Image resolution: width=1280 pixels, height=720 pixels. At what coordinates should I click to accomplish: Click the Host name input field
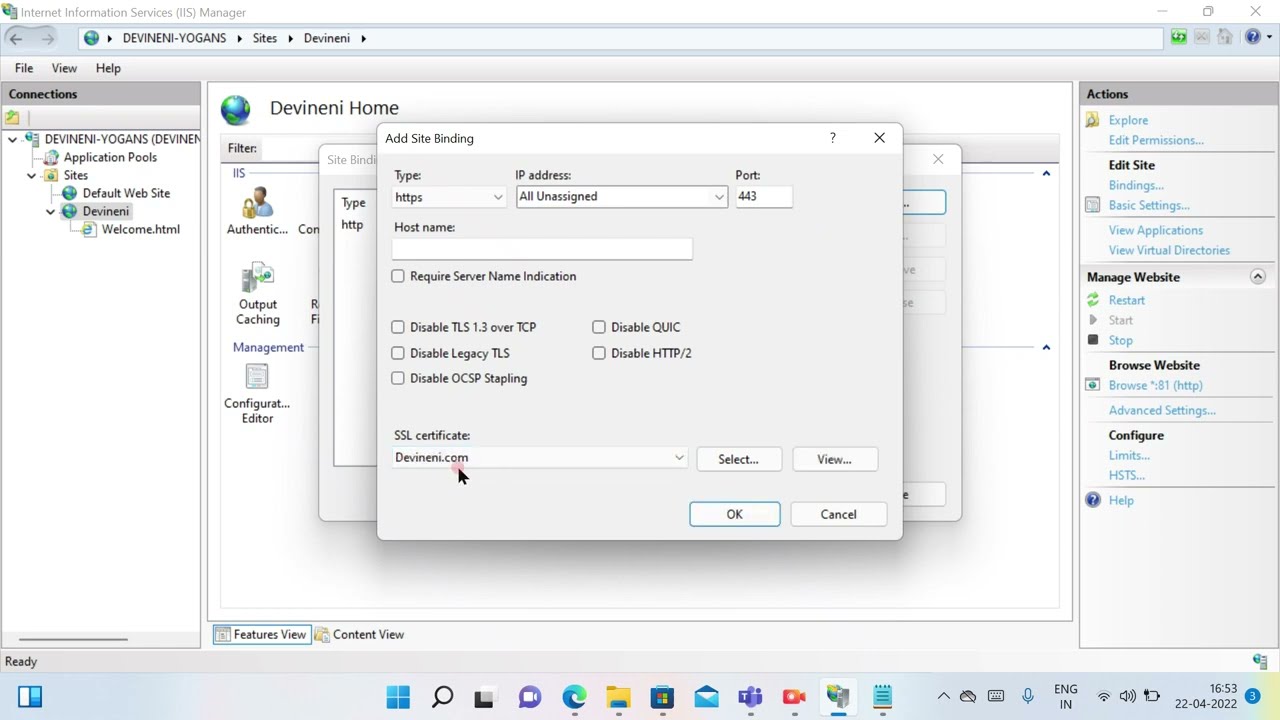[542, 249]
